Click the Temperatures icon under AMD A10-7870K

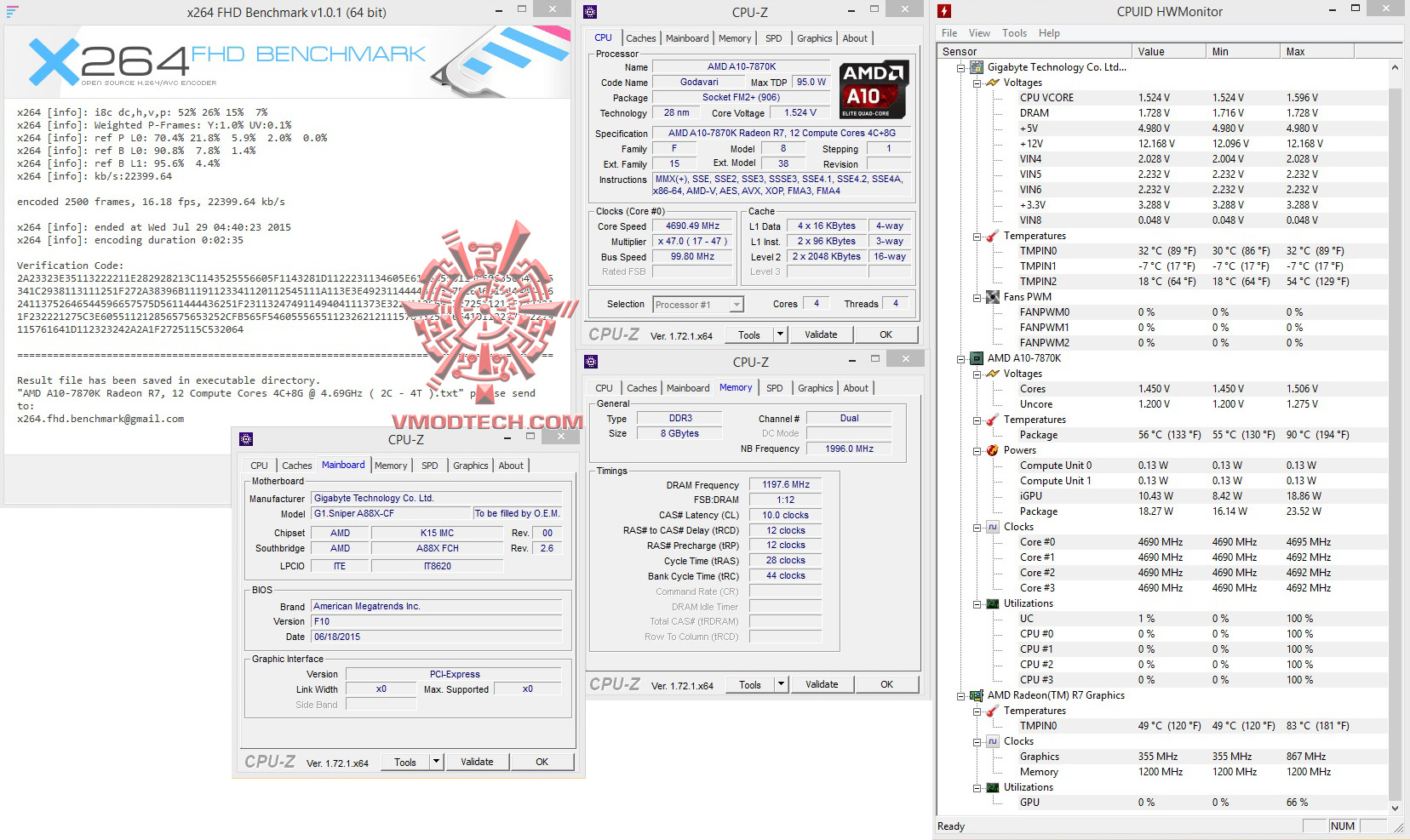click(x=993, y=420)
